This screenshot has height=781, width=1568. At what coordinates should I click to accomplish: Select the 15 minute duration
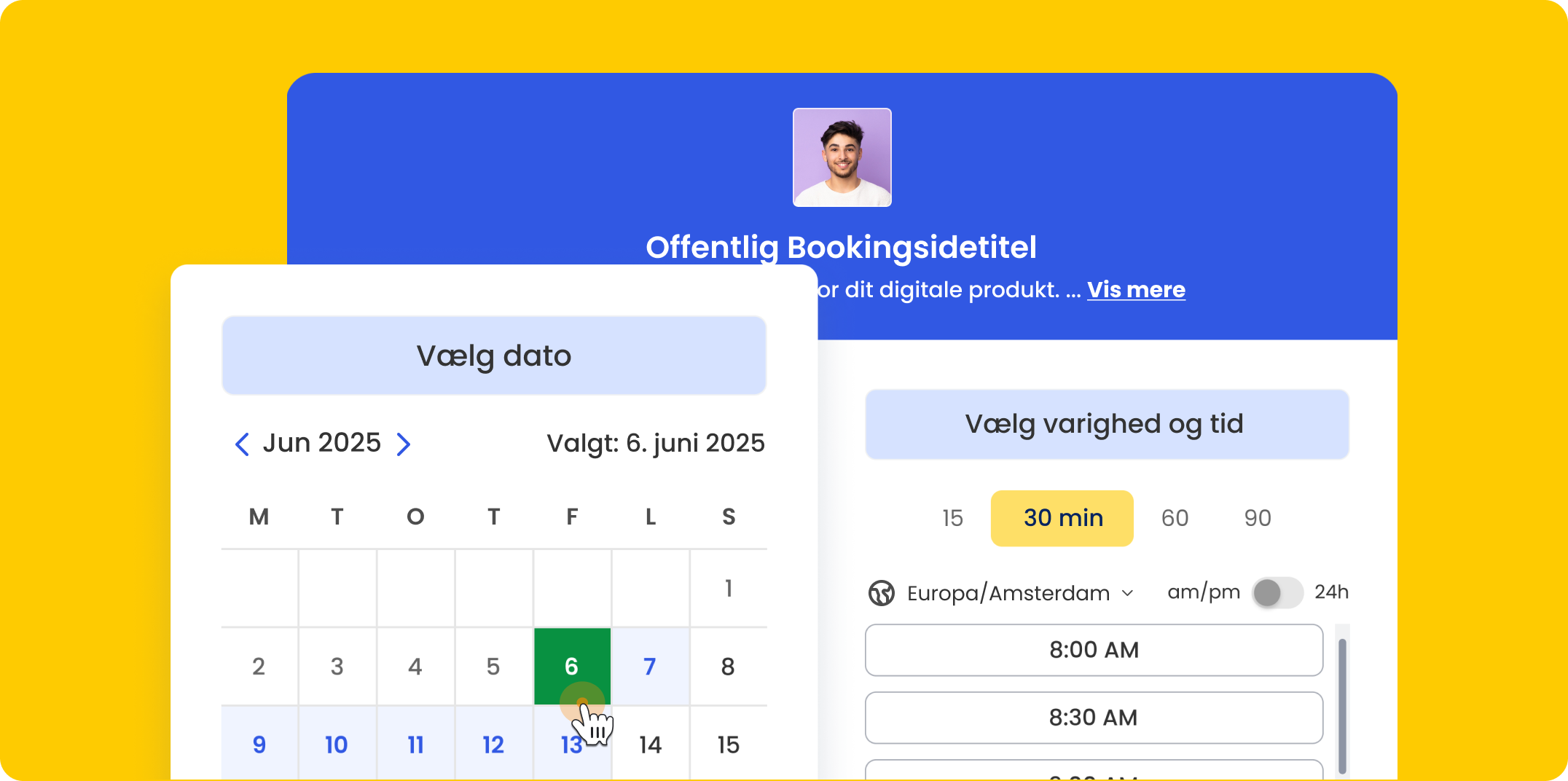coord(952,518)
